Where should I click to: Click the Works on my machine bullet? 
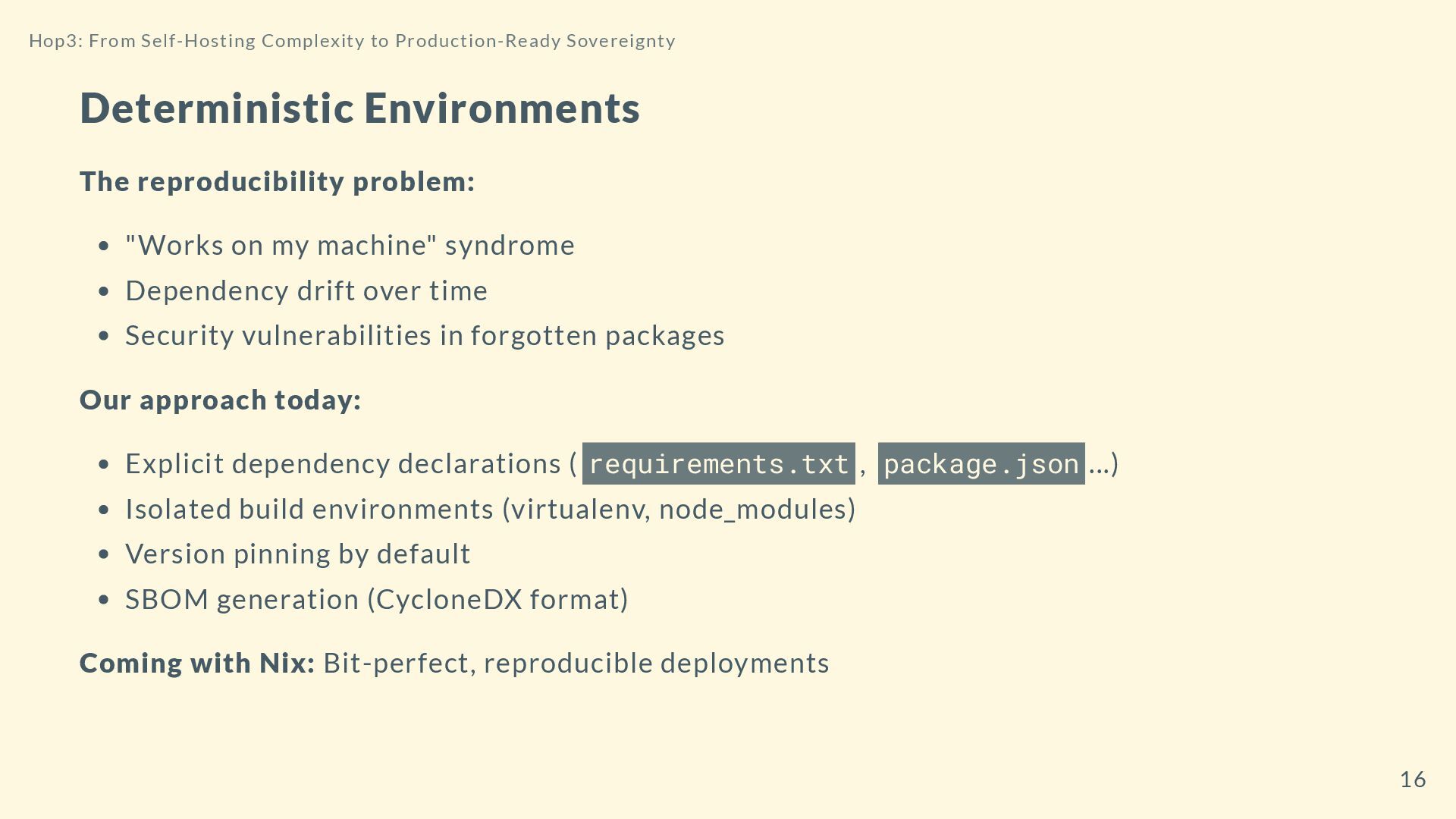tap(350, 246)
